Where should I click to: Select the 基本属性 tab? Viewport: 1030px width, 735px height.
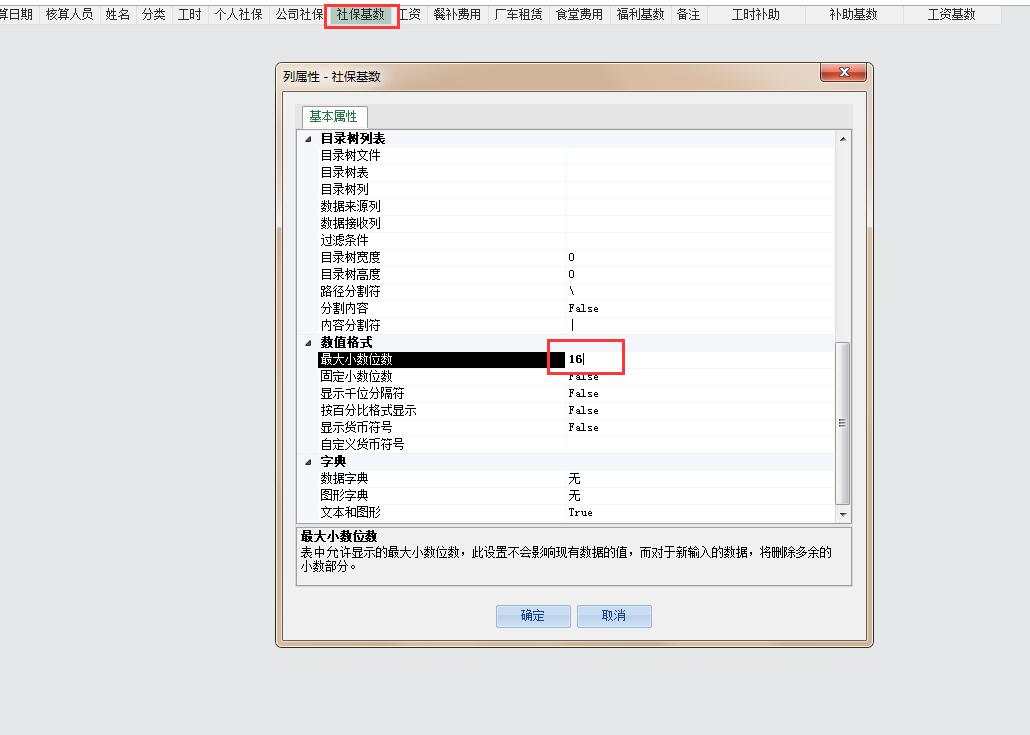coord(333,116)
